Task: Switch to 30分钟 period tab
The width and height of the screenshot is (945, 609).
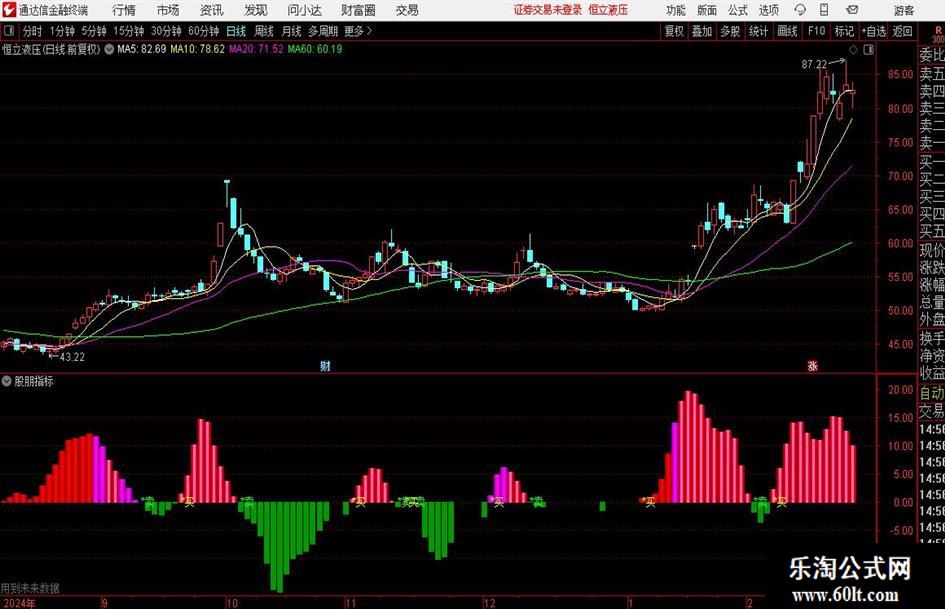Action: (166, 31)
